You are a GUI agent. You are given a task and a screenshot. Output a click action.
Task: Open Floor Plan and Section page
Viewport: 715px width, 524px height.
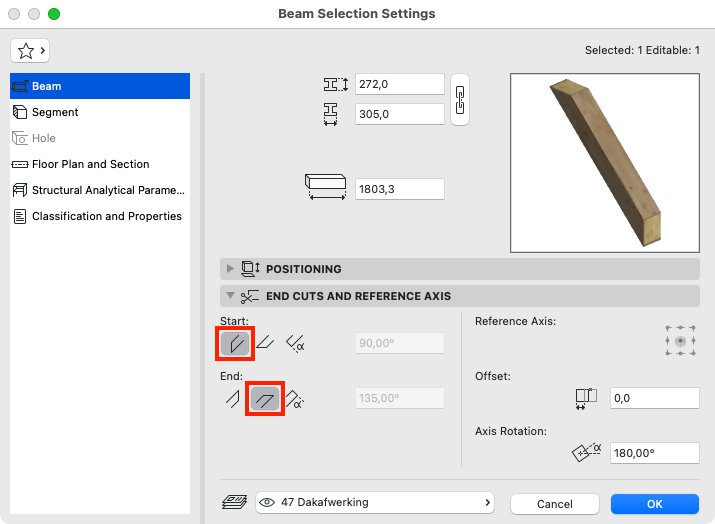pos(100,164)
